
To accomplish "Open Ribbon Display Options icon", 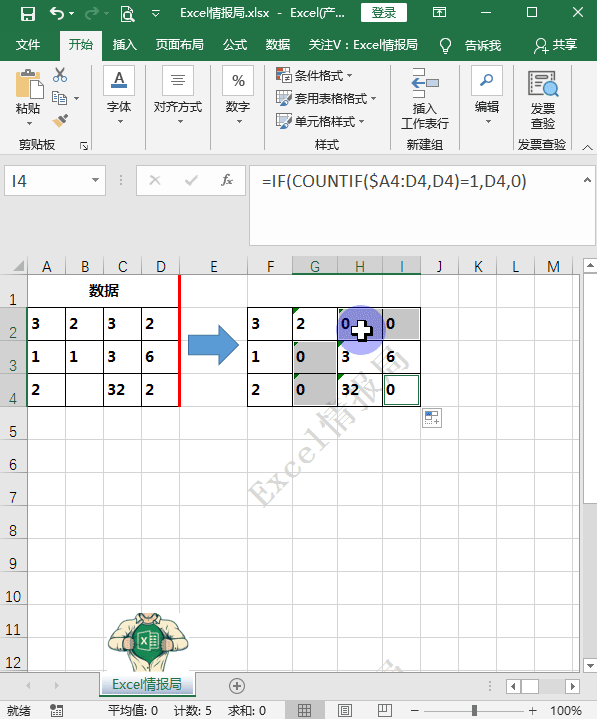I will pyautogui.click(x=439, y=12).
